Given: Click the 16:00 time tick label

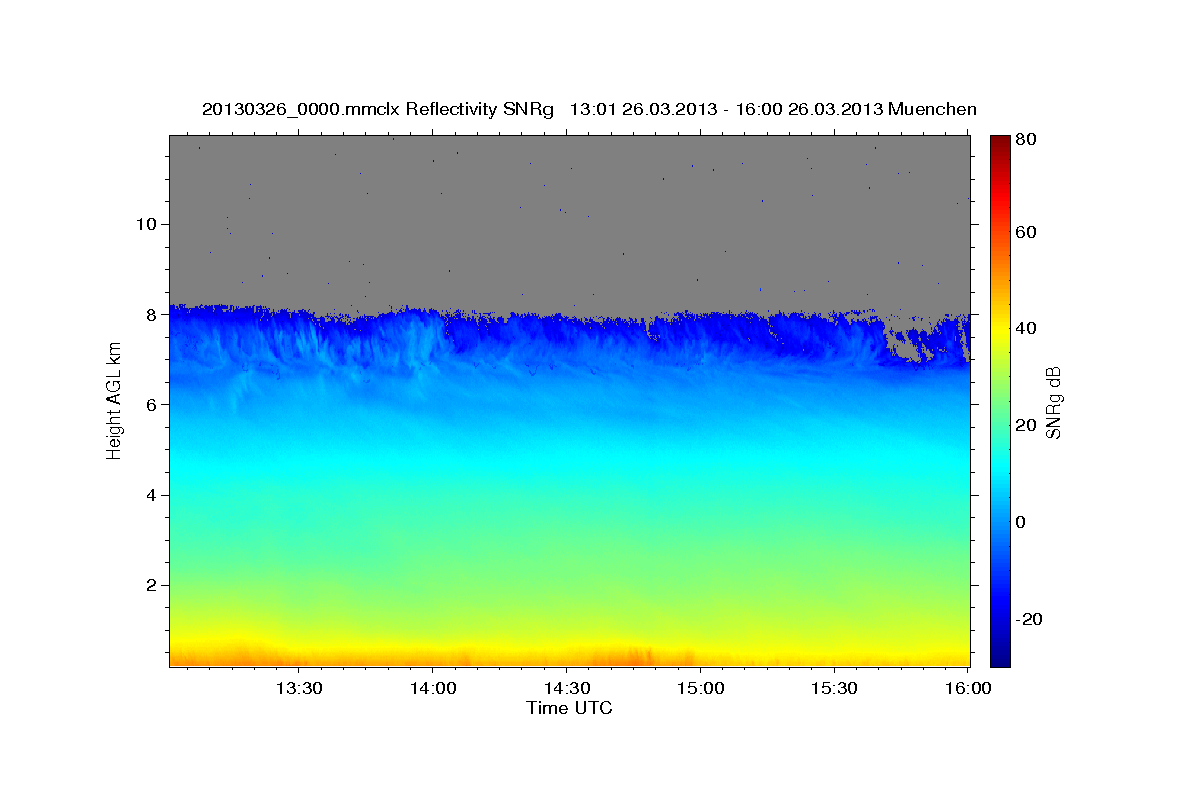Looking at the screenshot, I should (967, 688).
